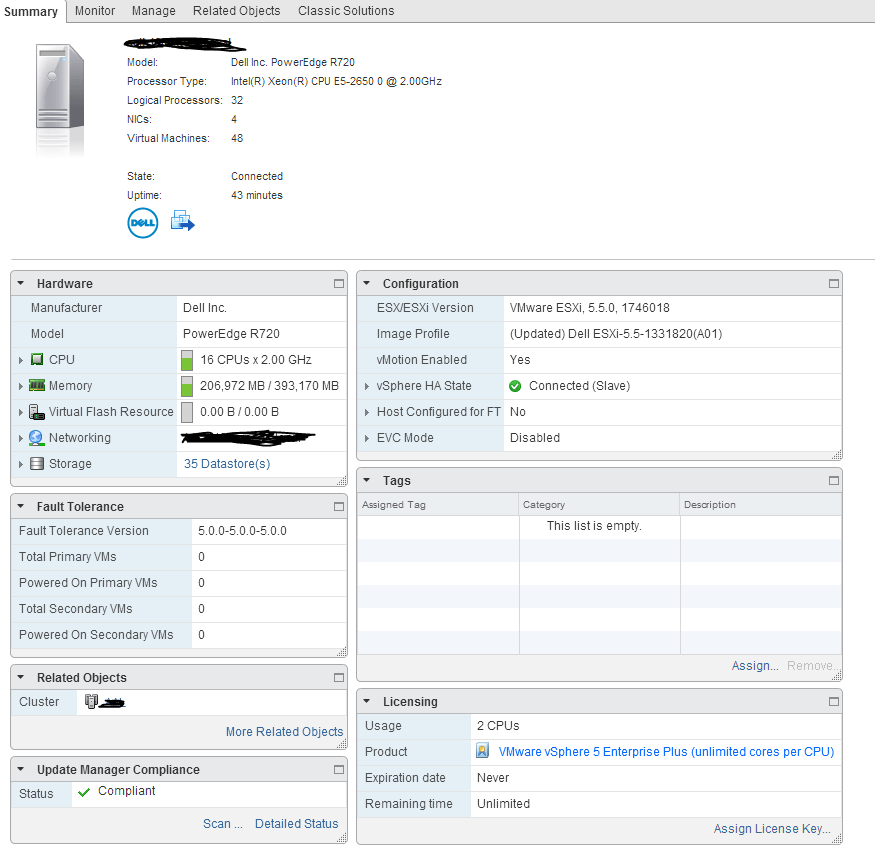Click the CPU chip icon in Hardware
This screenshot has width=875, height=848.
(x=37, y=359)
